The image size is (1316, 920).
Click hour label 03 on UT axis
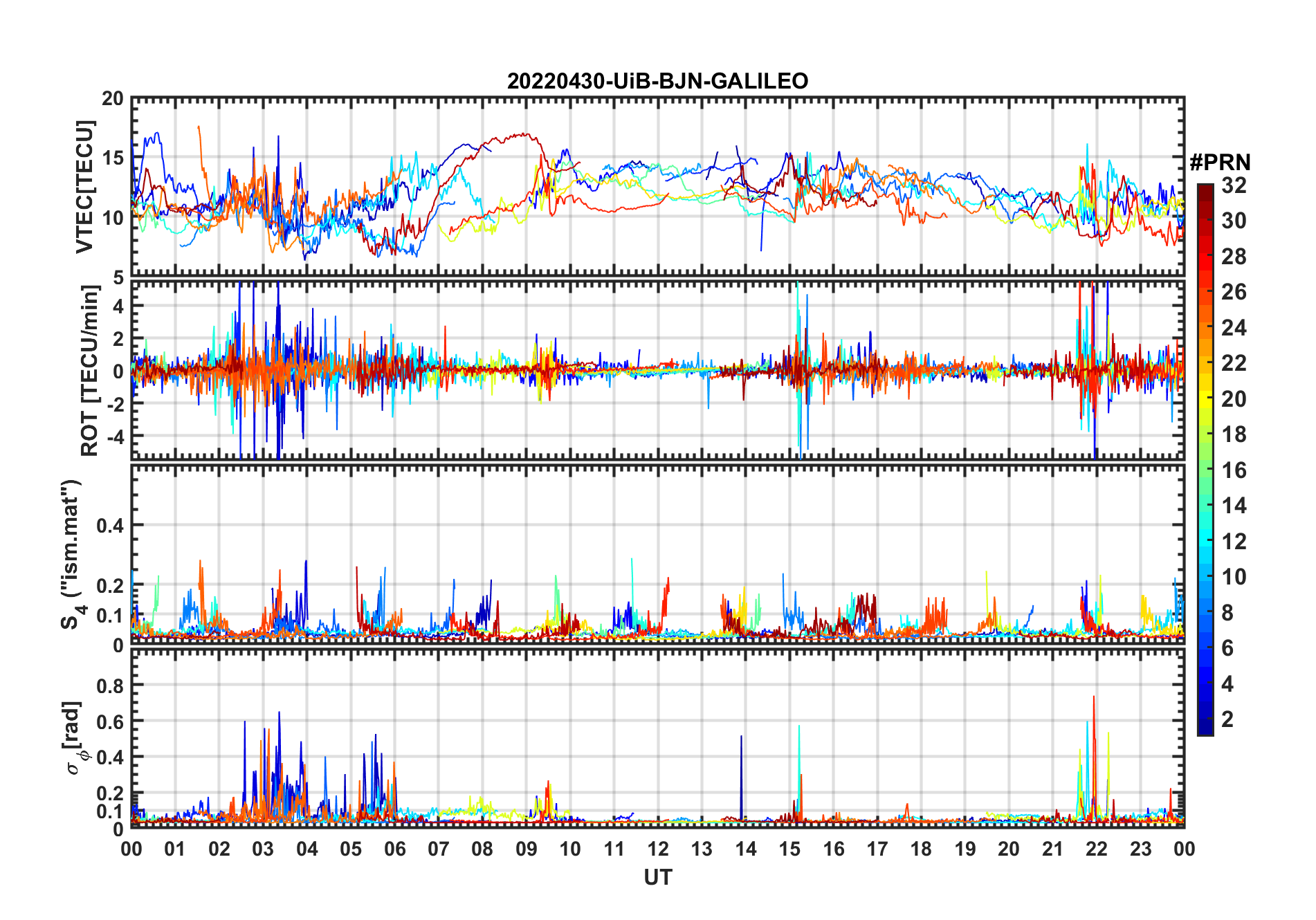(263, 849)
